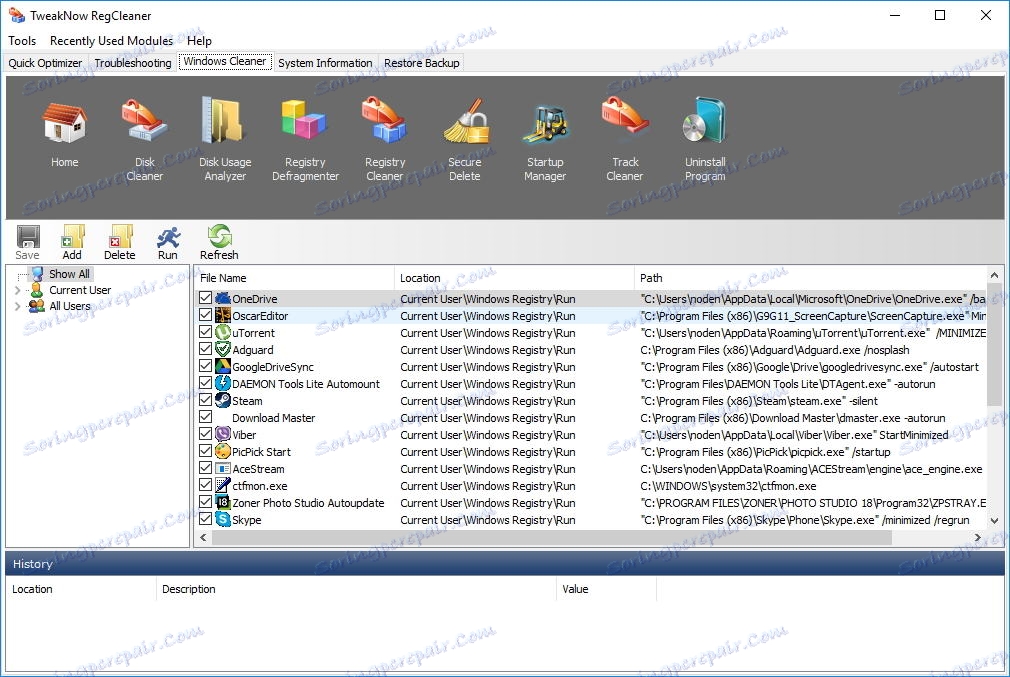The image size is (1010, 677).
Task: Open the Track Cleaner tool
Action: pos(624,140)
